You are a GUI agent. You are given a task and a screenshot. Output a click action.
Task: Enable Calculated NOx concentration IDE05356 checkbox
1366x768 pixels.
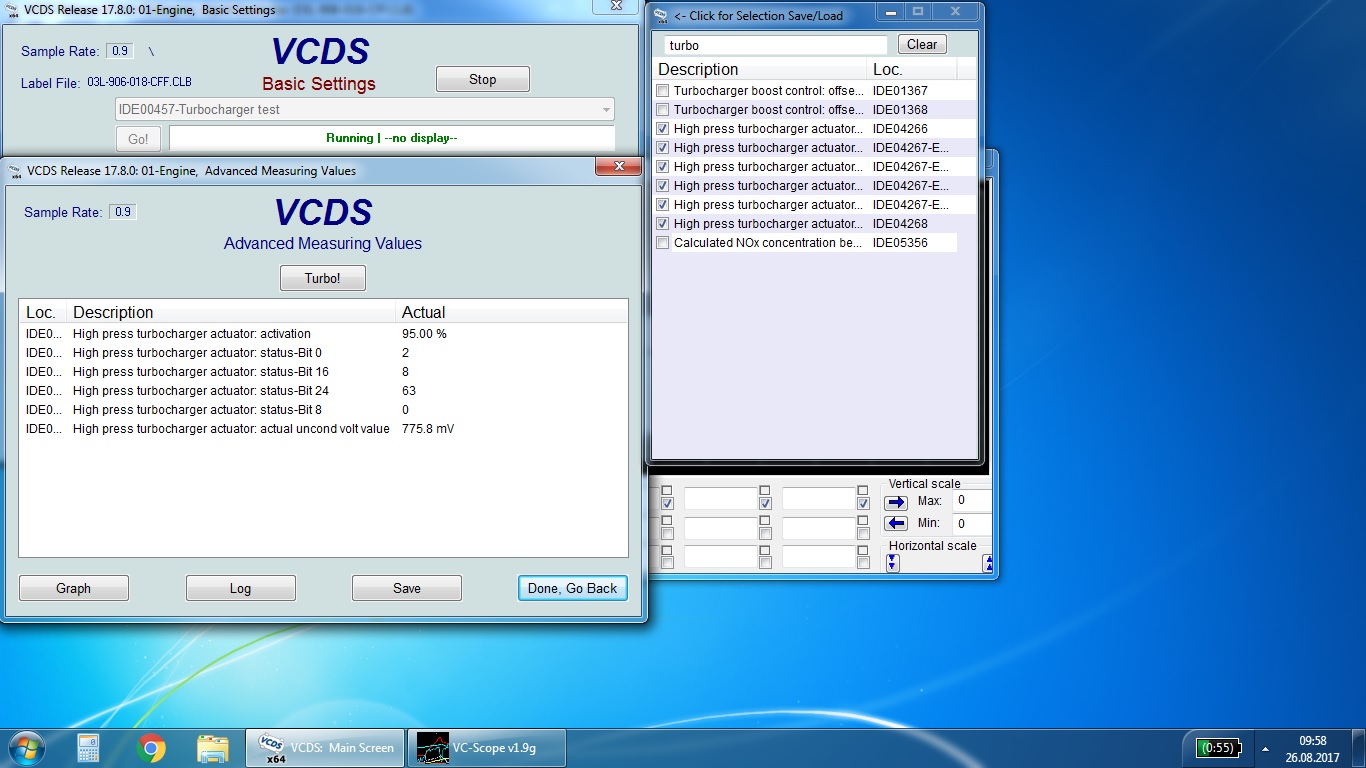[x=662, y=243]
